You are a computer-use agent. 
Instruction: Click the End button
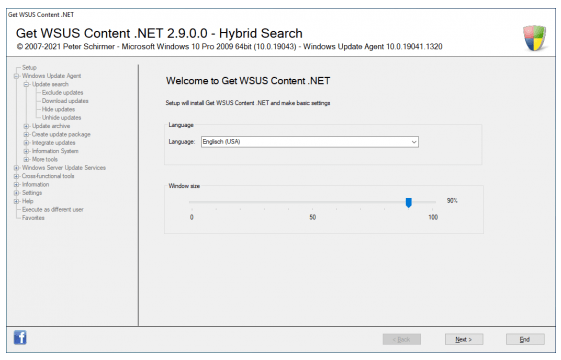coord(525,339)
